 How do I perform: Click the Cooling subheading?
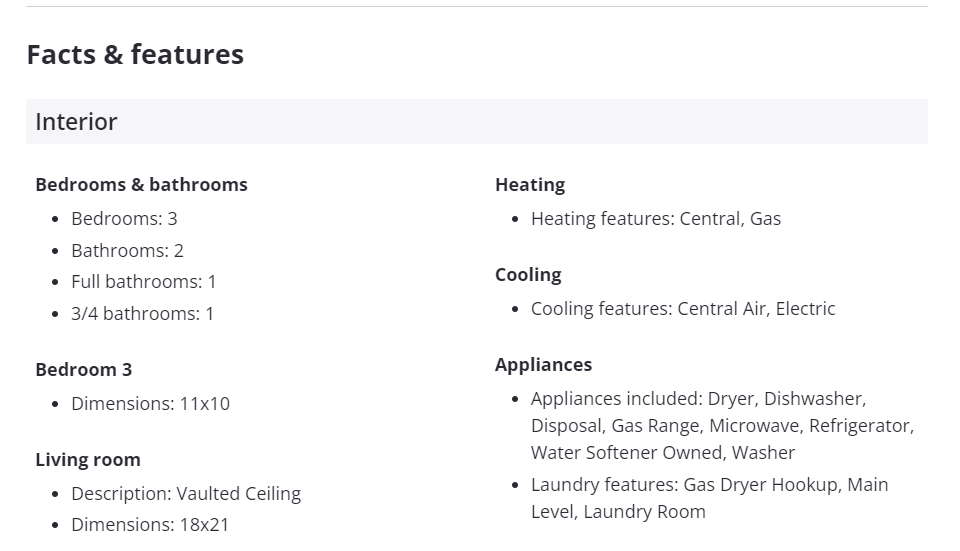click(528, 275)
